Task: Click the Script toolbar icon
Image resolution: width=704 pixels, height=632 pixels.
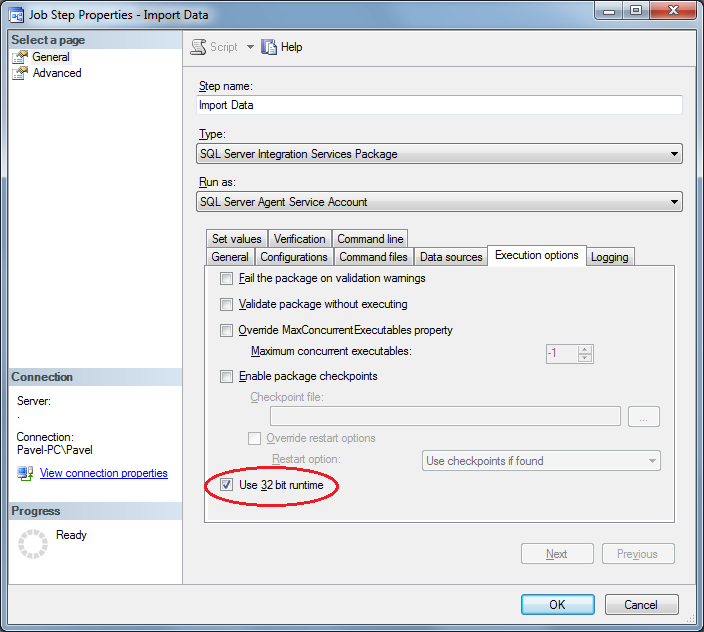Action: pos(198,47)
